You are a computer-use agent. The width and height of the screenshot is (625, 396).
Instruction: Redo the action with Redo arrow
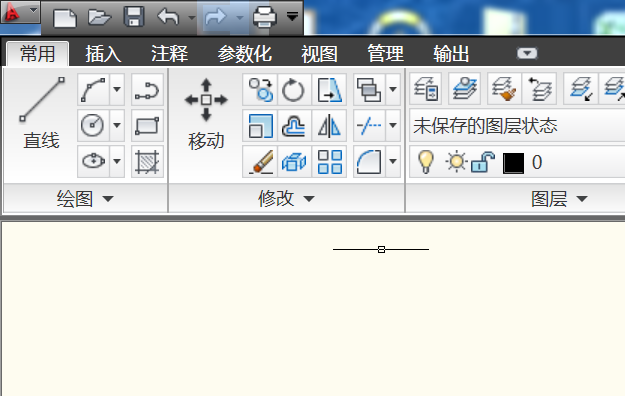[x=216, y=17]
